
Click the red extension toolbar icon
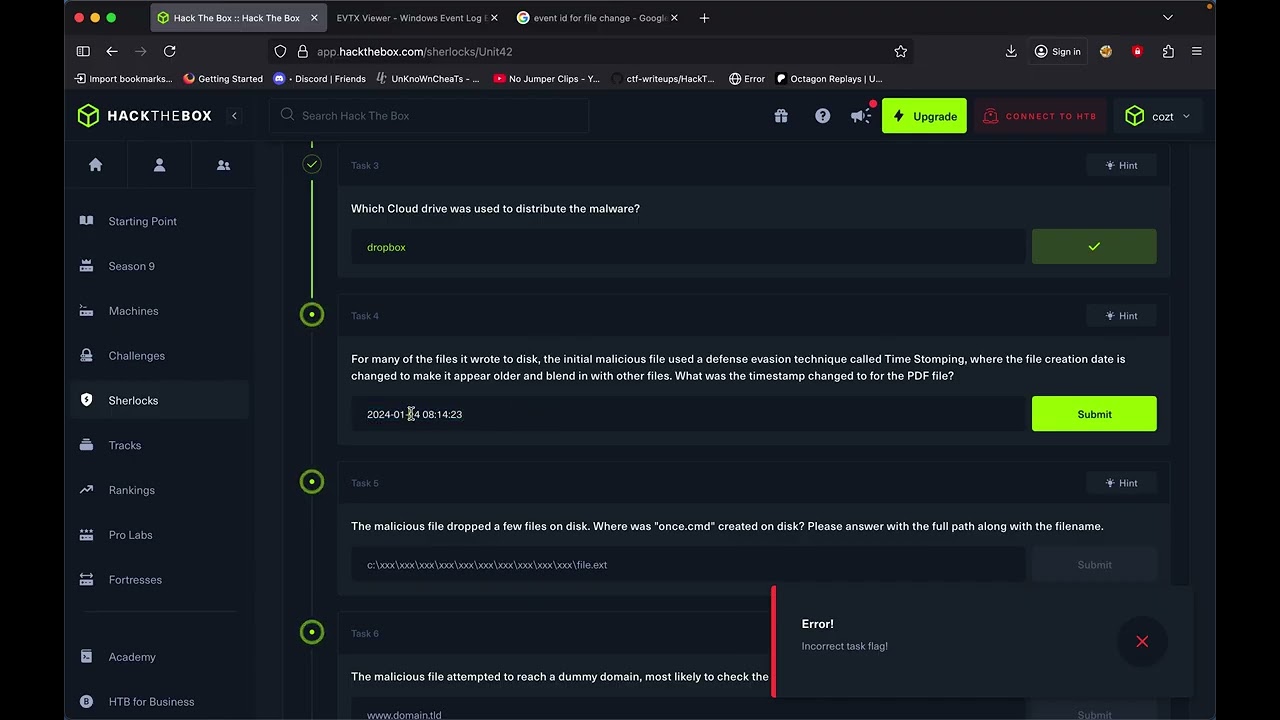[x=1137, y=51]
